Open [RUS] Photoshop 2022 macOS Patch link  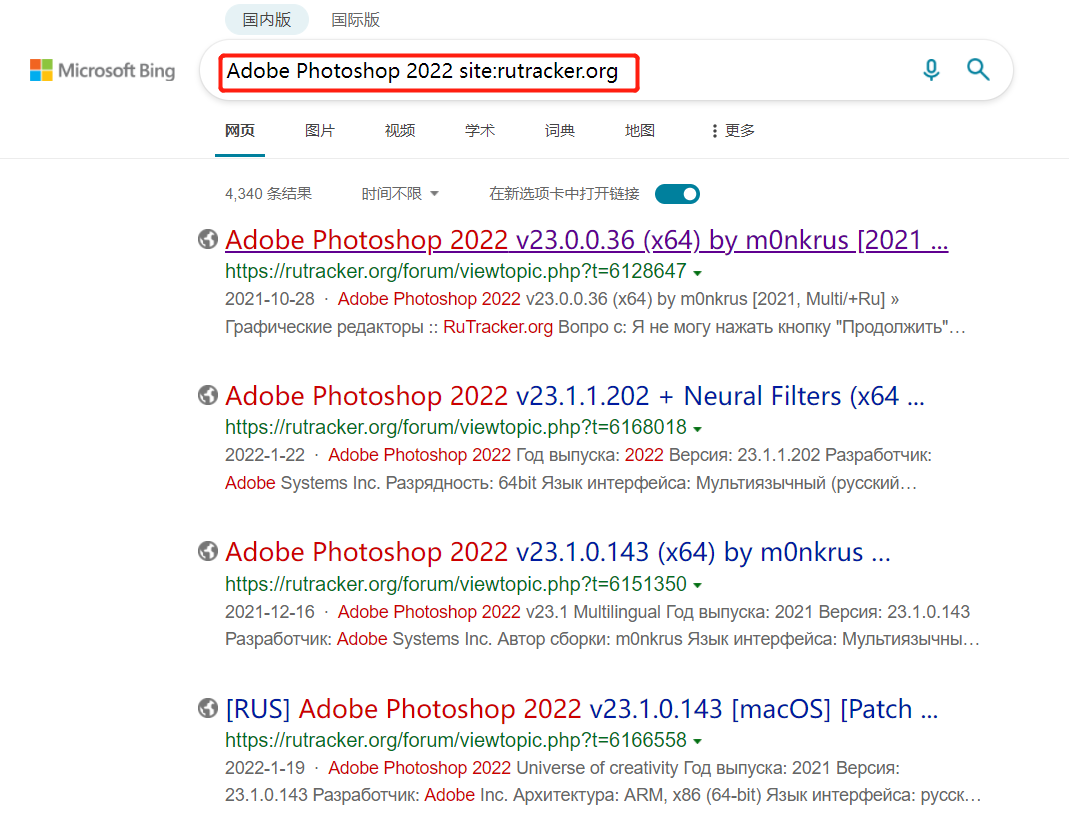582,708
